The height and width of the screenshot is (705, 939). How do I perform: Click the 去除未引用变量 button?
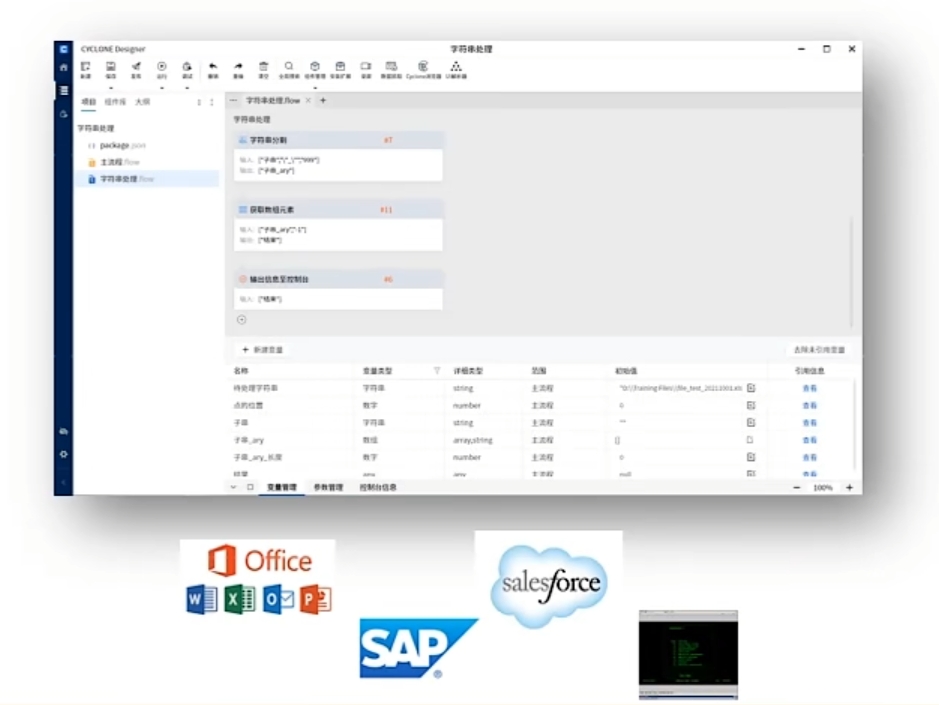819,350
